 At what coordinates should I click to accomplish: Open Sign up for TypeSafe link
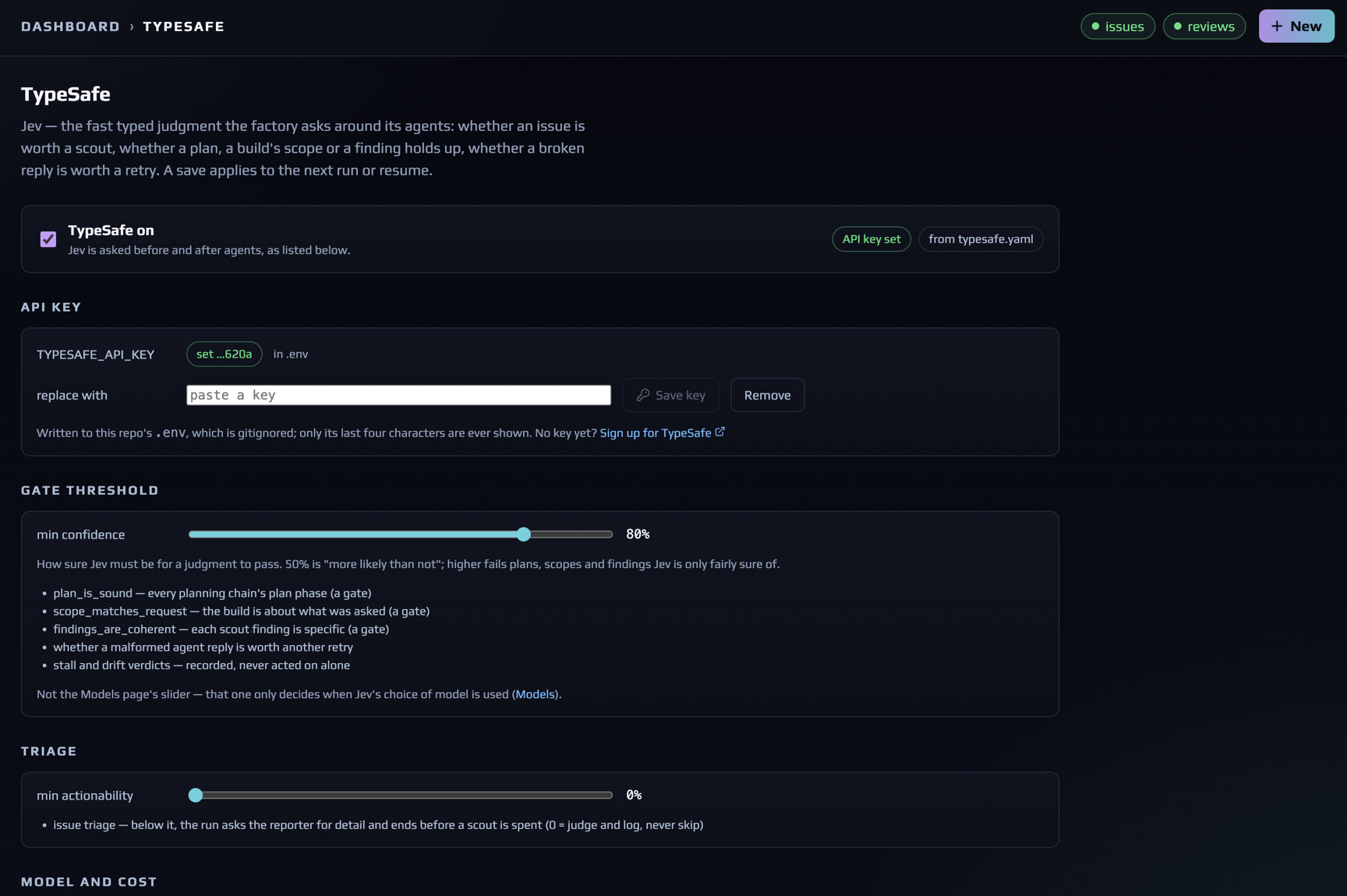[656, 433]
